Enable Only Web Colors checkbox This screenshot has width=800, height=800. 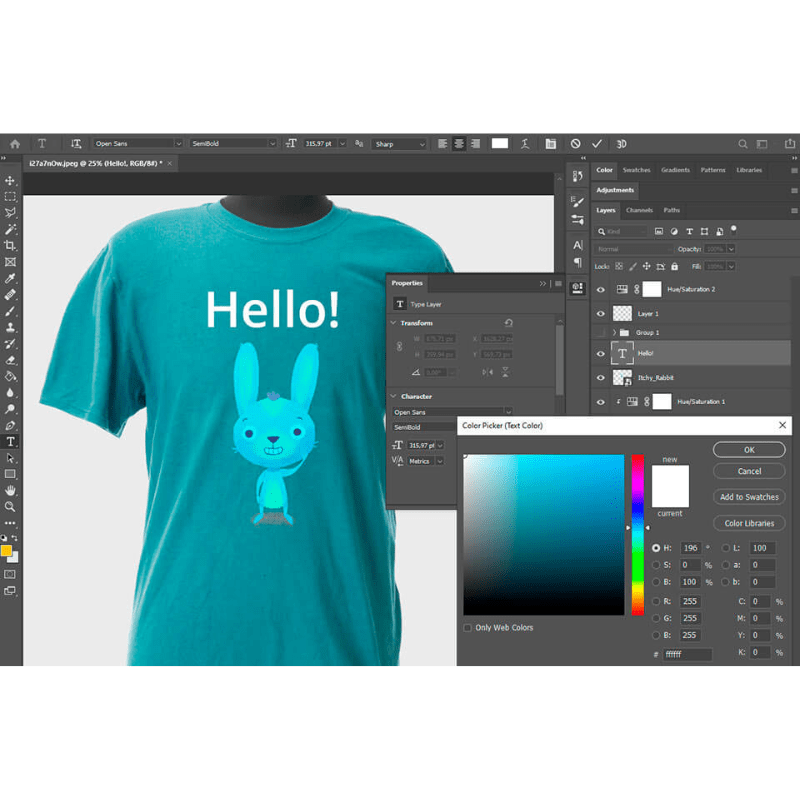tap(466, 627)
